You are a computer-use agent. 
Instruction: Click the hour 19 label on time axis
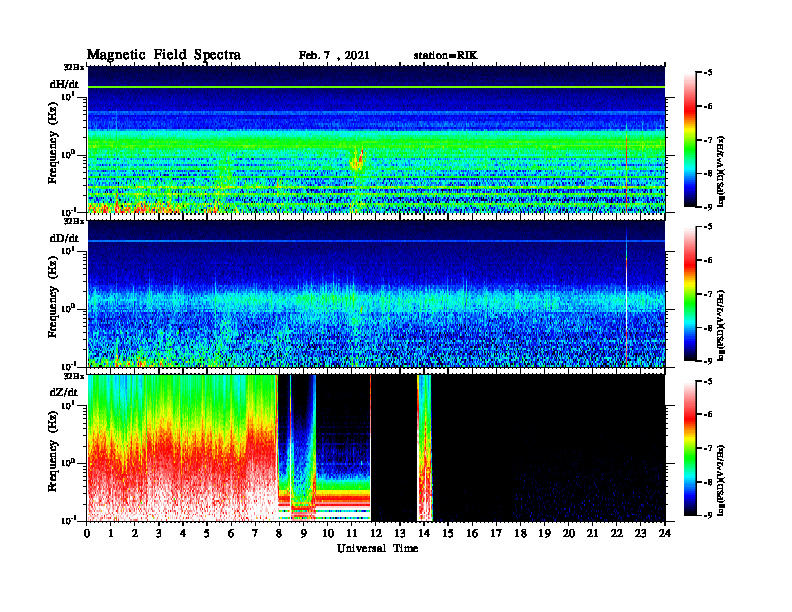pos(544,534)
